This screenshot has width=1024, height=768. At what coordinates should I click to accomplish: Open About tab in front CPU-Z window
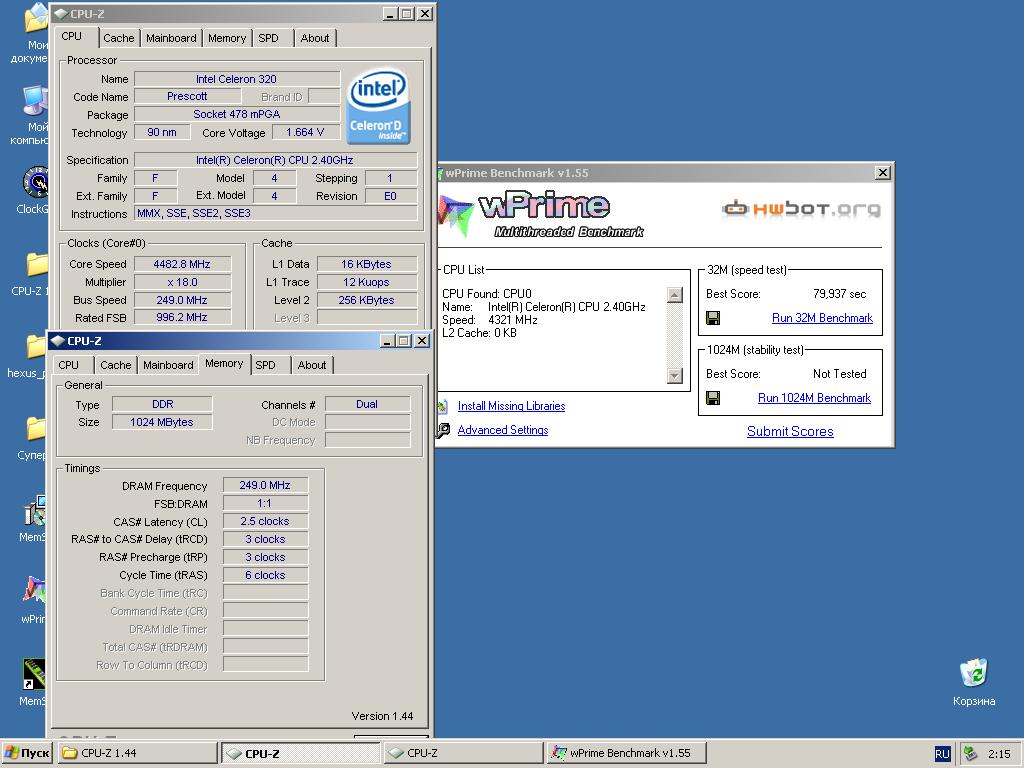pos(312,365)
